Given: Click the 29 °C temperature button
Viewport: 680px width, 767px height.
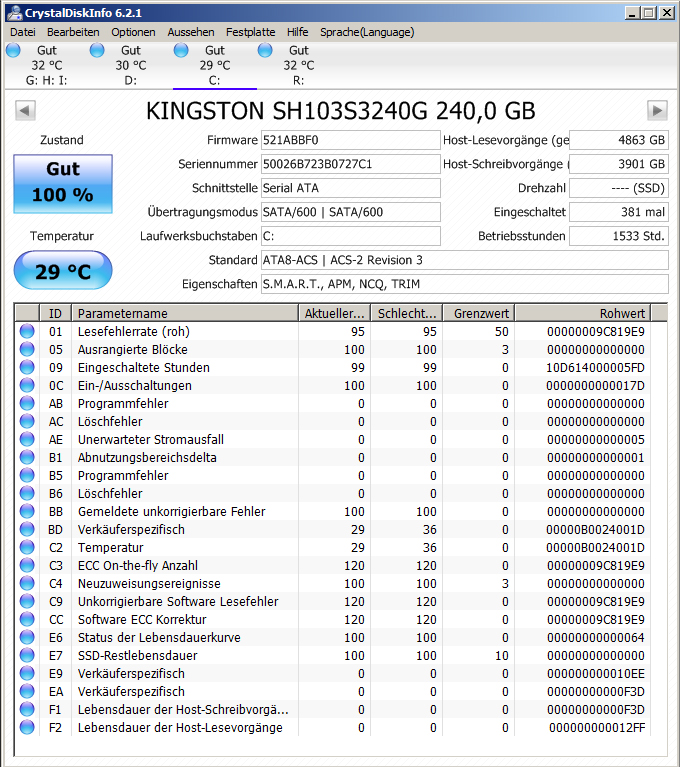Looking at the screenshot, I should pyautogui.click(x=63, y=271).
